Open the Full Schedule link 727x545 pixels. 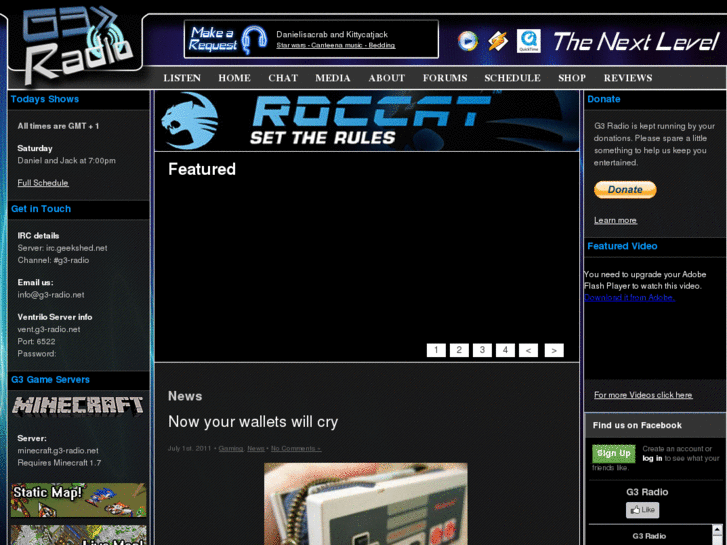point(43,183)
